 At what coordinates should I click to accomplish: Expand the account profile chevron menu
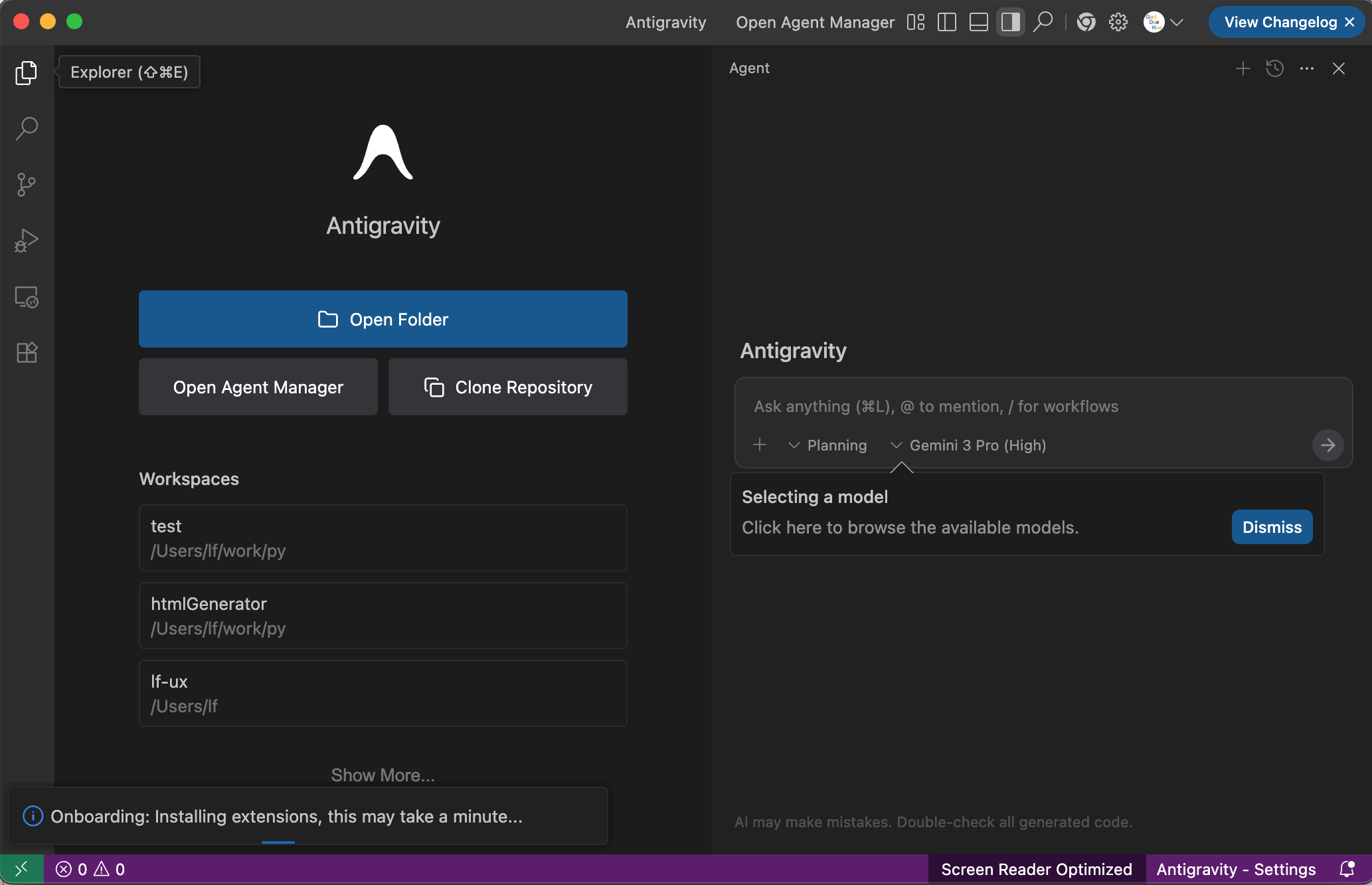(x=1177, y=22)
